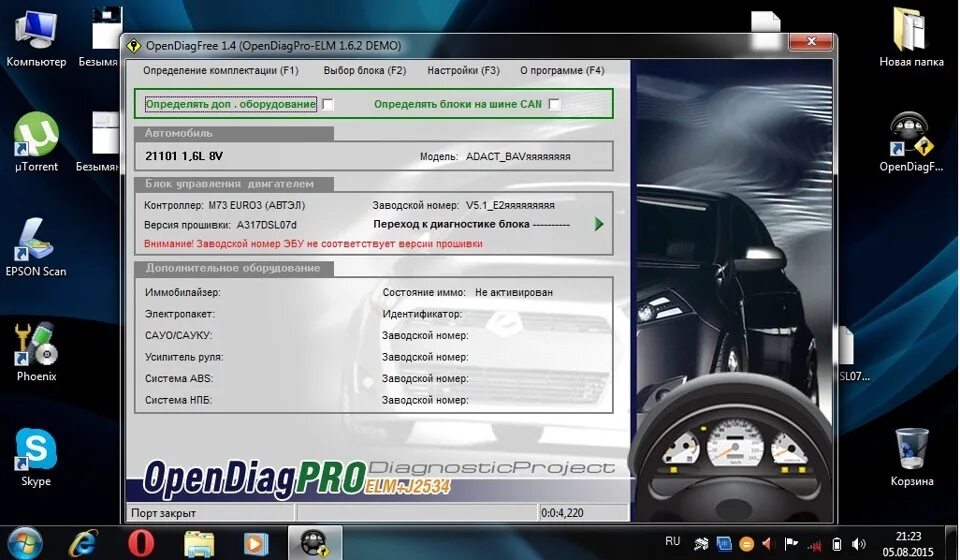The image size is (960, 560).
Task: Enable Определять блоки на шине CAN checkbox
Action: [x=554, y=104]
